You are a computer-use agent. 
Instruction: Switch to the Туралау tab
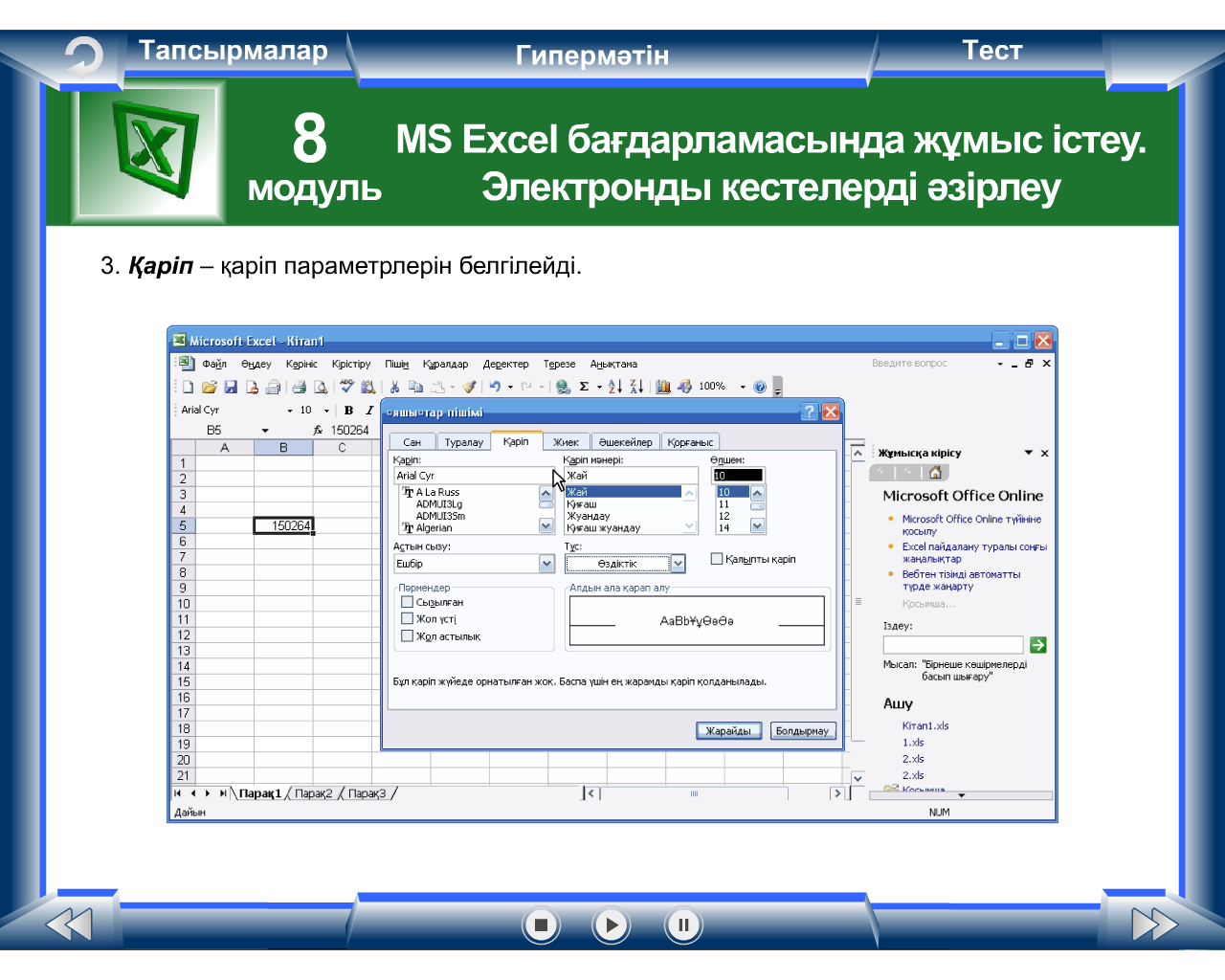point(464,442)
